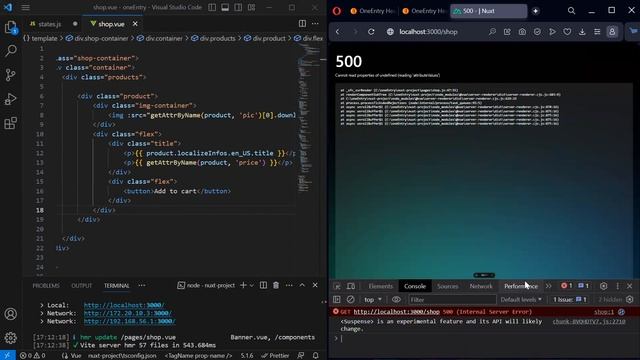Create a new terminal with the plus

click(x=243, y=285)
